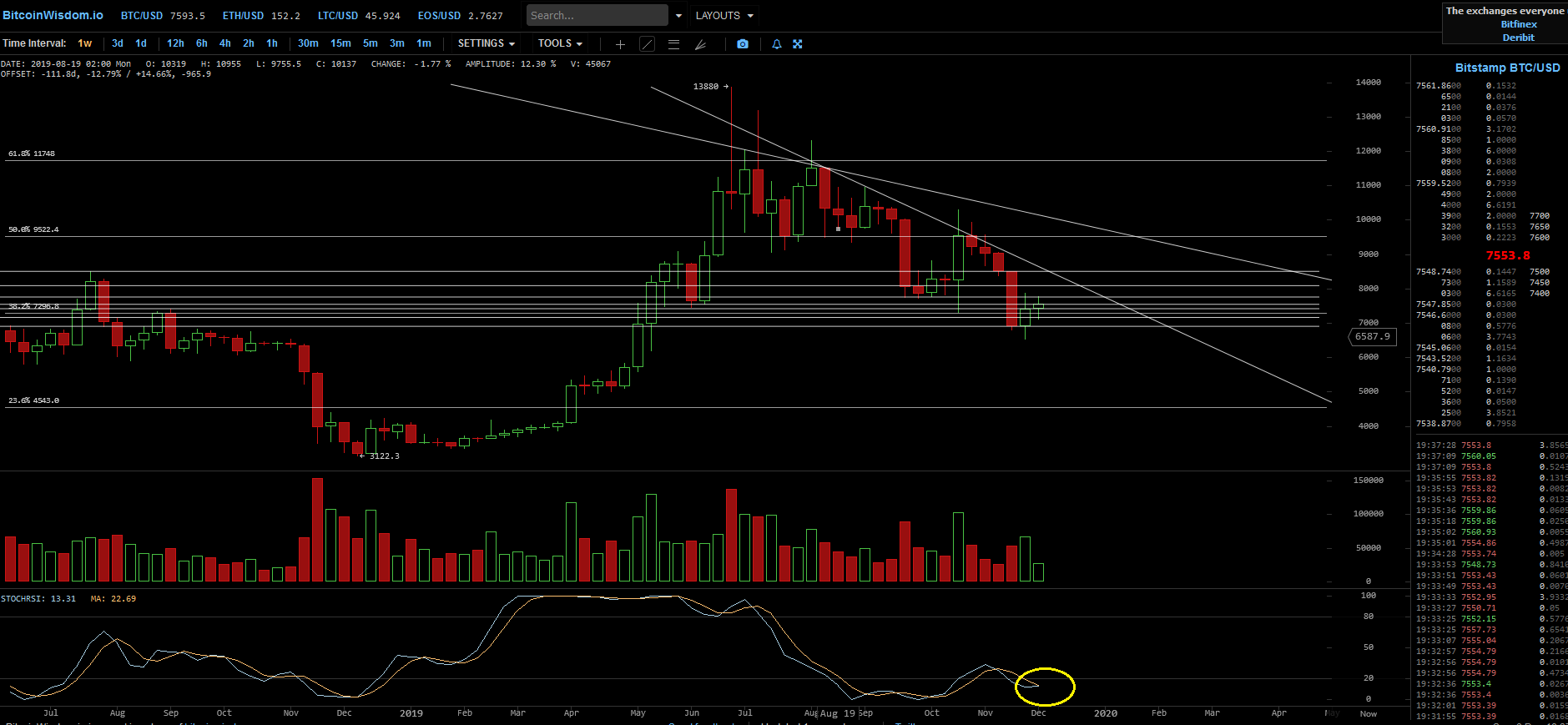Image resolution: width=1568 pixels, height=725 pixels.
Task: Go to BitcoinWisdom.io home logo
Action: (53, 15)
